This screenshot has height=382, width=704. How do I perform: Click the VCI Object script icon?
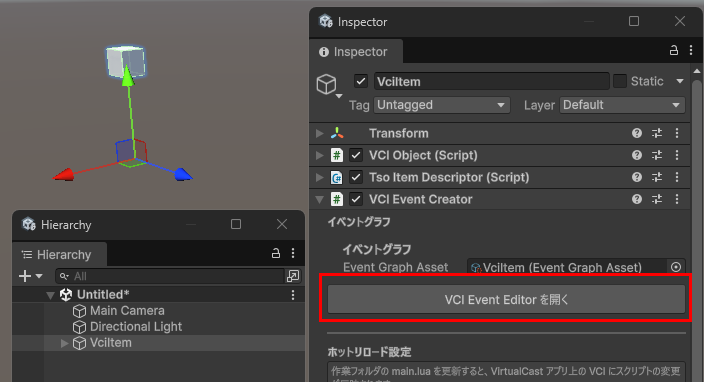(x=337, y=155)
